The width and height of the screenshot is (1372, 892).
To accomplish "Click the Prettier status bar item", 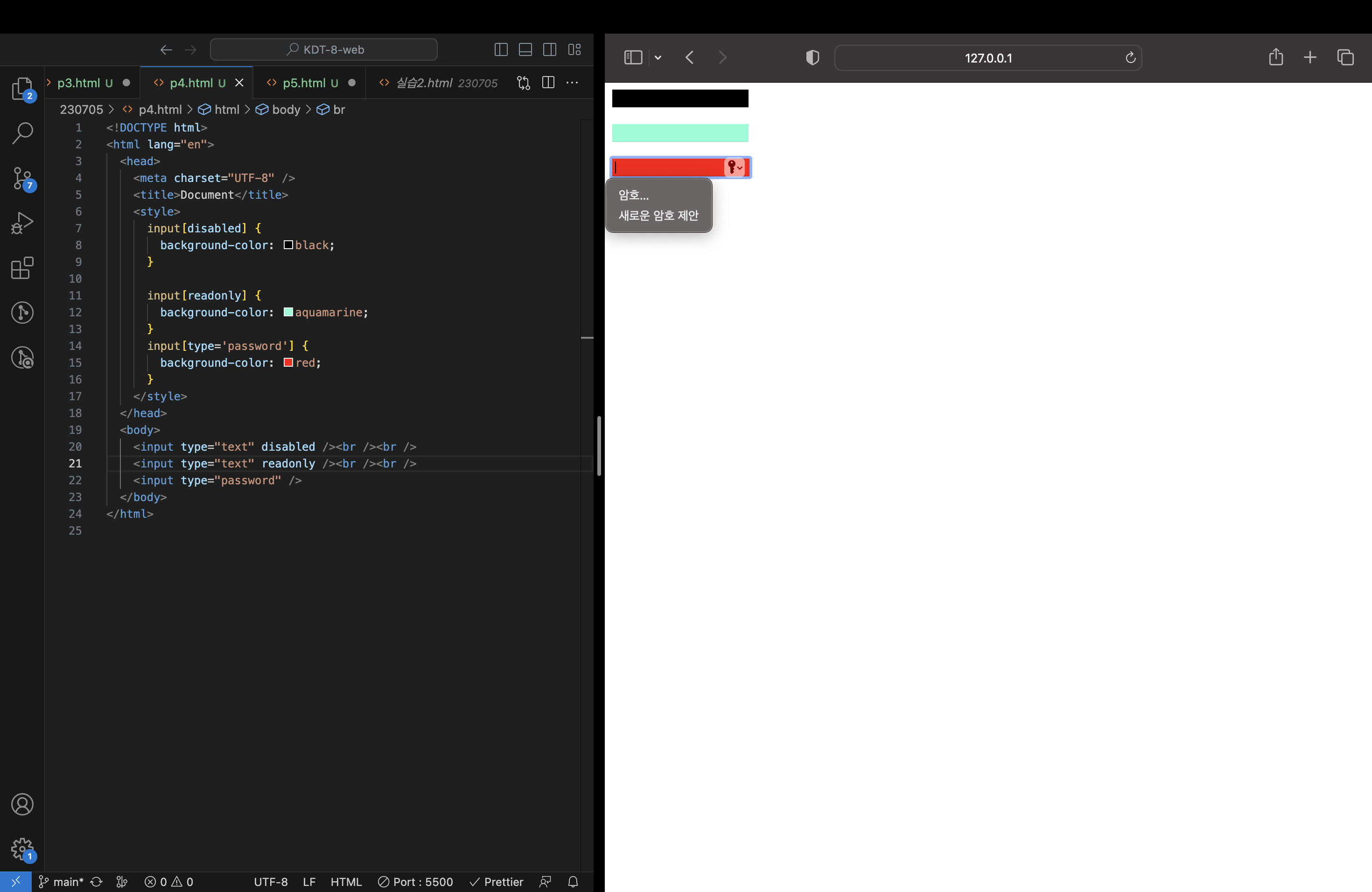I will coord(497,882).
